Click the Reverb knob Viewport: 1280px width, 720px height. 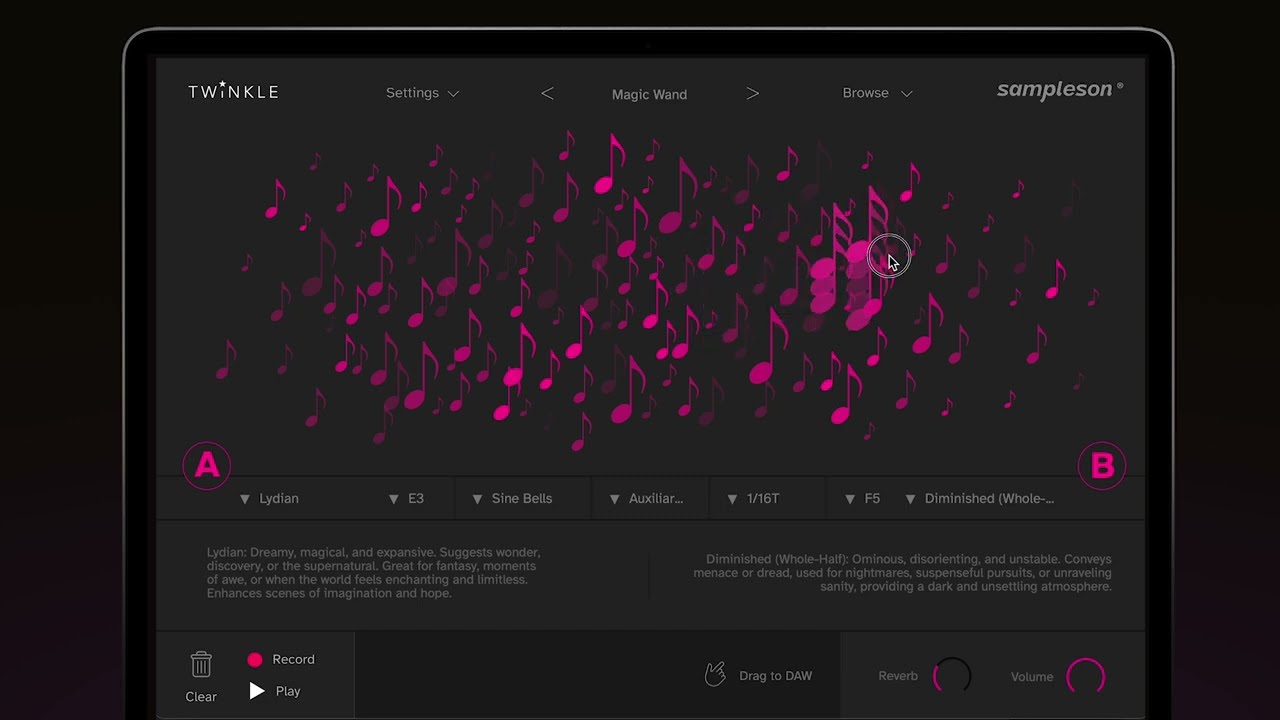(x=951, y=676)
